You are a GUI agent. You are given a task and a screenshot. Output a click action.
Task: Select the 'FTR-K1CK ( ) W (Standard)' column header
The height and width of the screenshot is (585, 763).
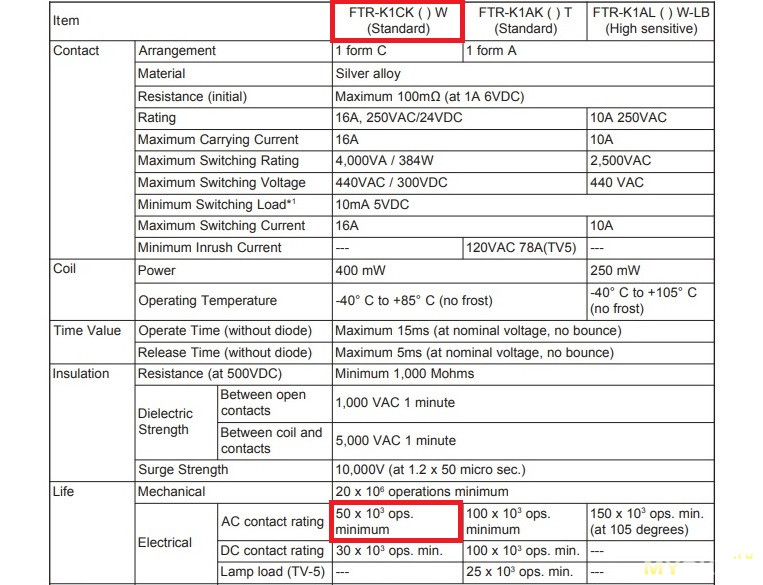(x=398, y=21)
